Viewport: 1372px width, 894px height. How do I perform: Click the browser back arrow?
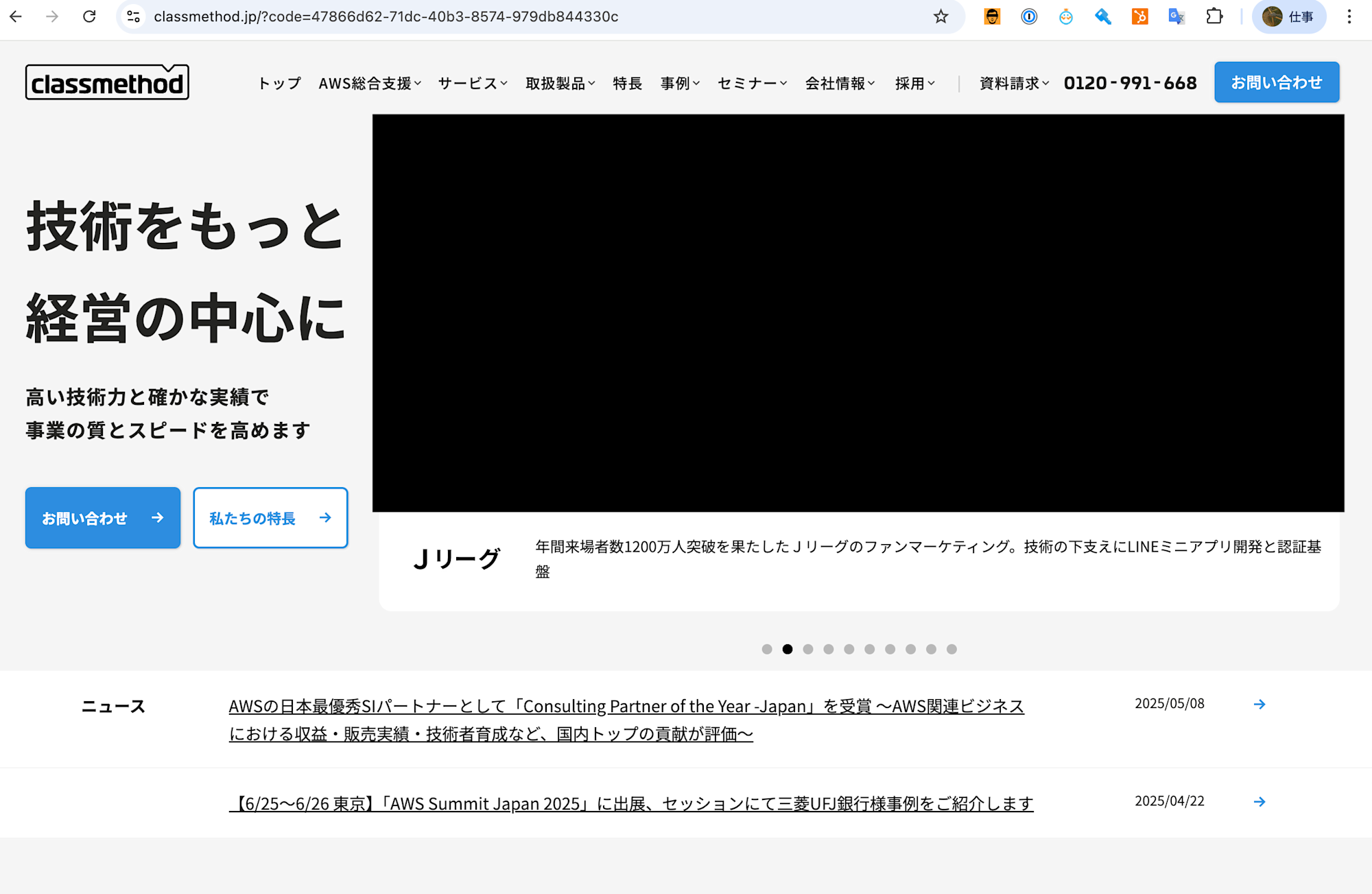click(x=16, y=16)
